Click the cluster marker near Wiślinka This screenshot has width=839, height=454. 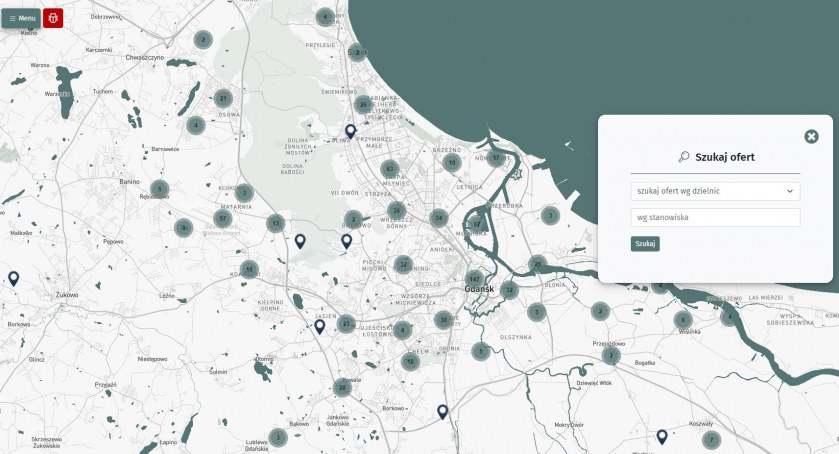[683, 320]
